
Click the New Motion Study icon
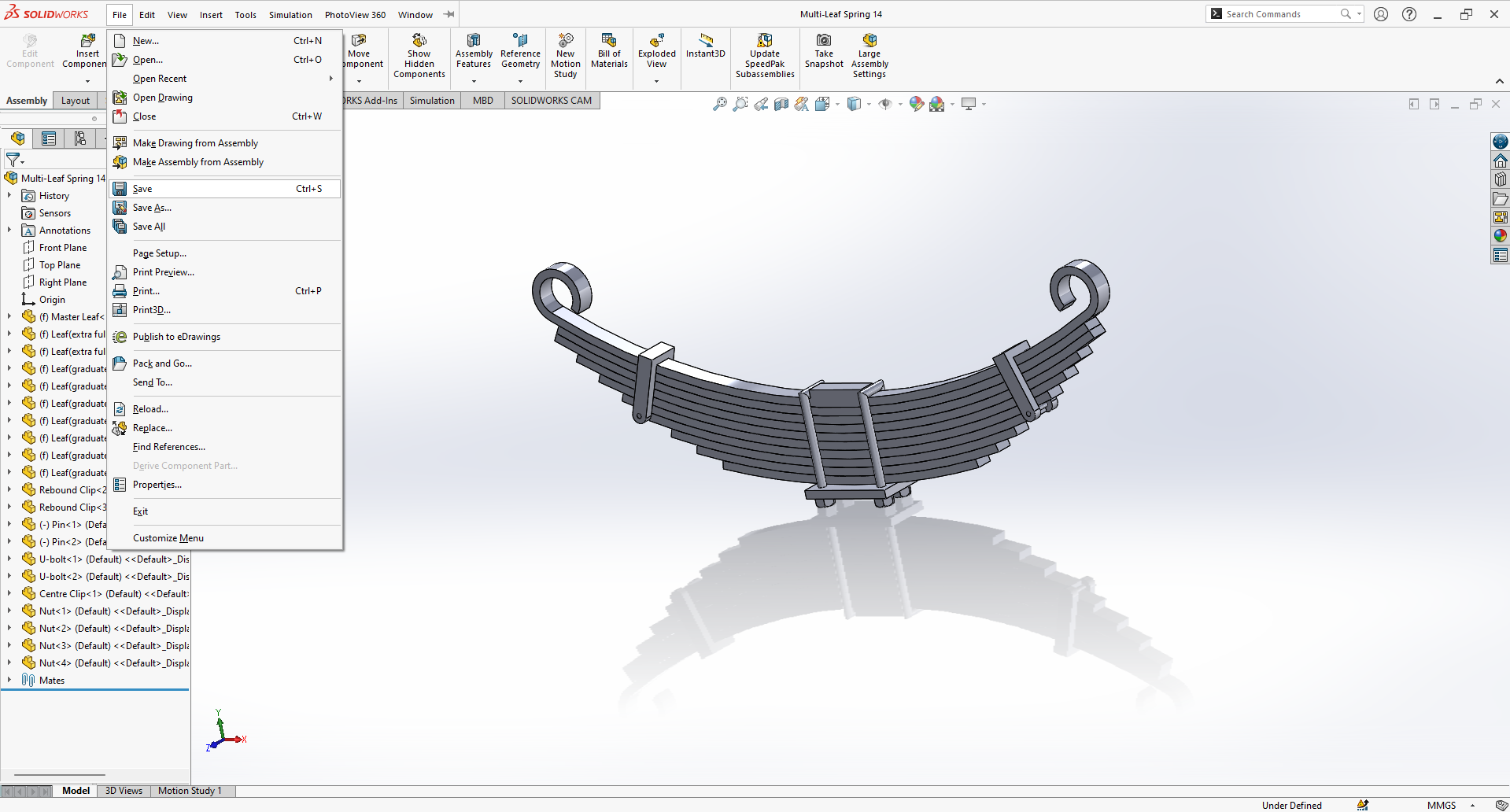click(565, 41)
